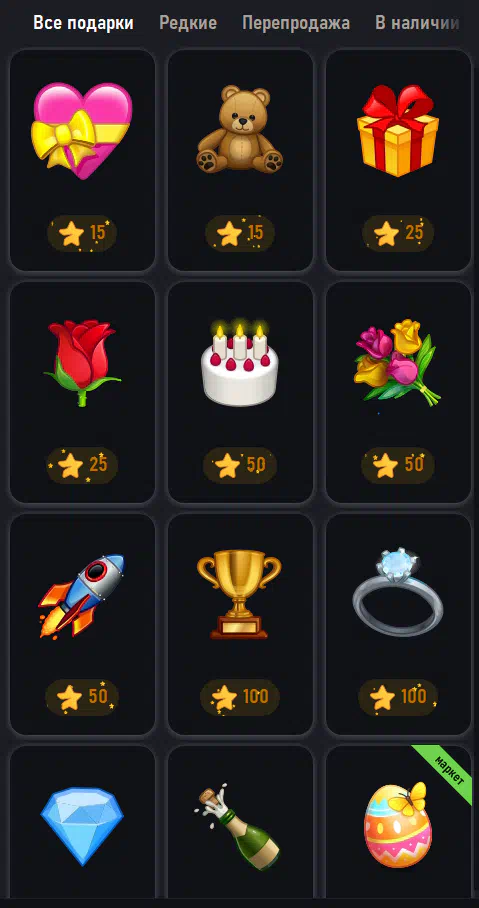Click the 50 stars price under rocket
Image resolution: width=479 pixels, height=908 pixels.
[x=82, y=697]
